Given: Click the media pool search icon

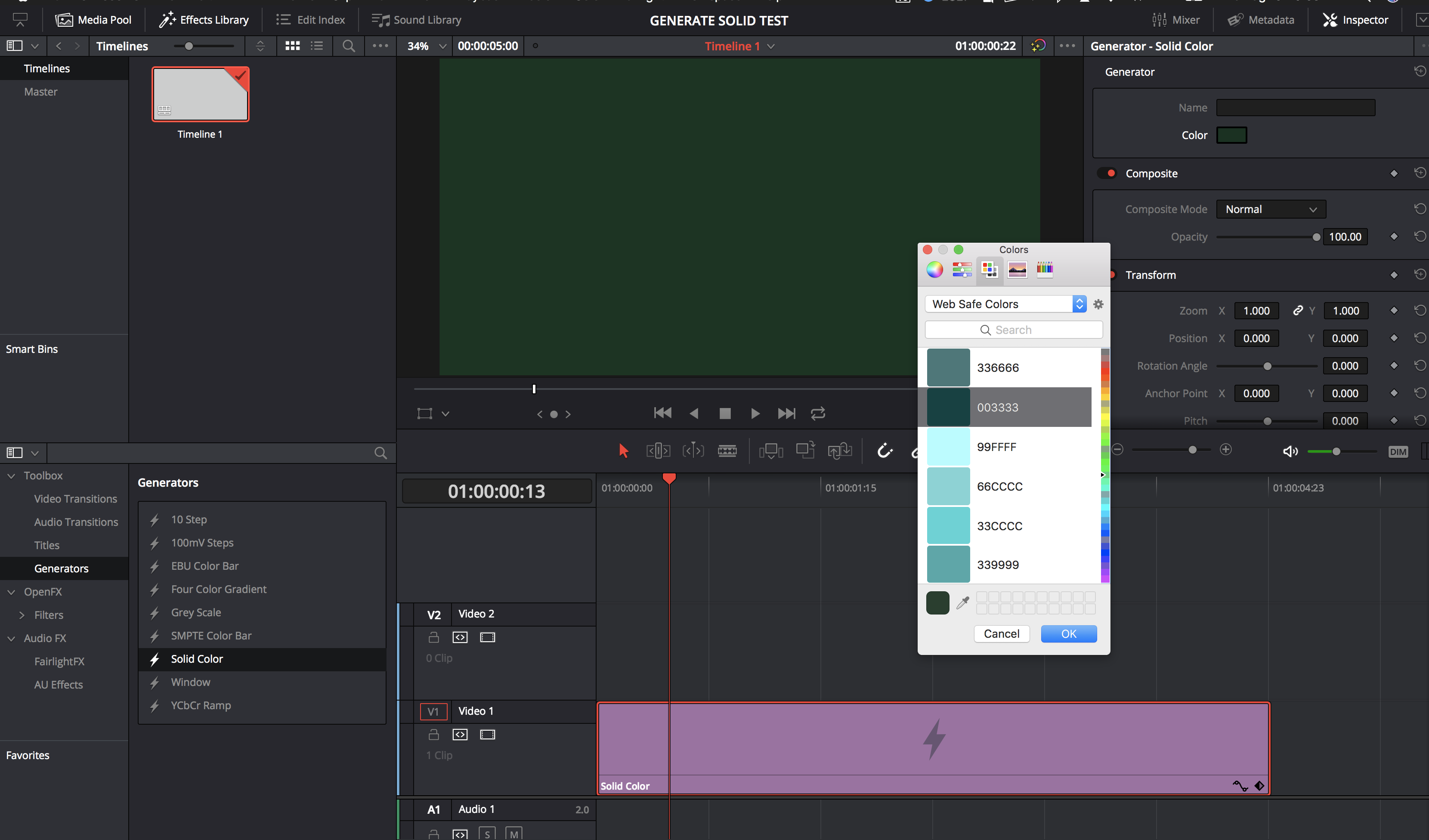Looking at the screenshot, I should pyautogui.click(x=349, y=46).
